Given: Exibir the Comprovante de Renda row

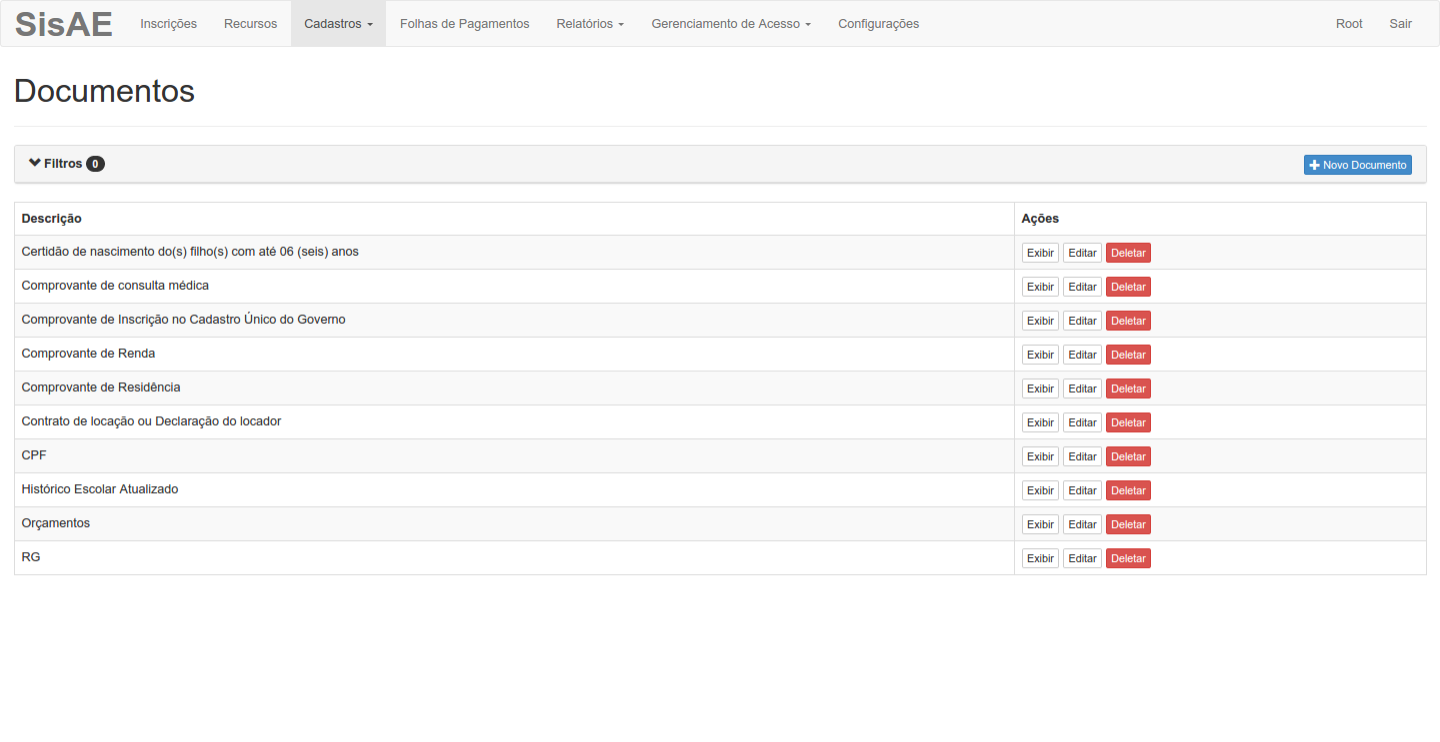Looking at the screenshot, I should click(1040, 355).
